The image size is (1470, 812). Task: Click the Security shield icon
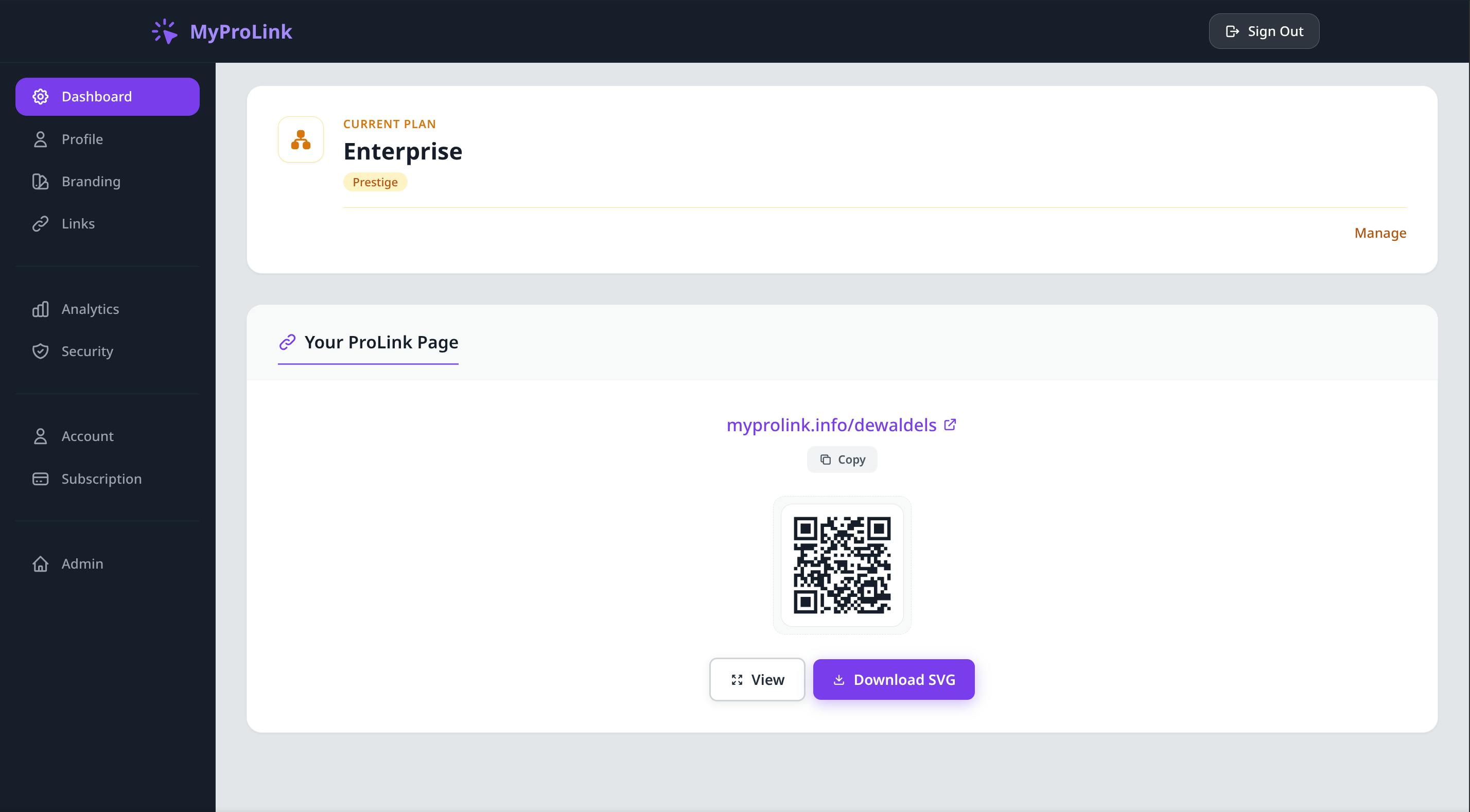click(x=40, y=351)
